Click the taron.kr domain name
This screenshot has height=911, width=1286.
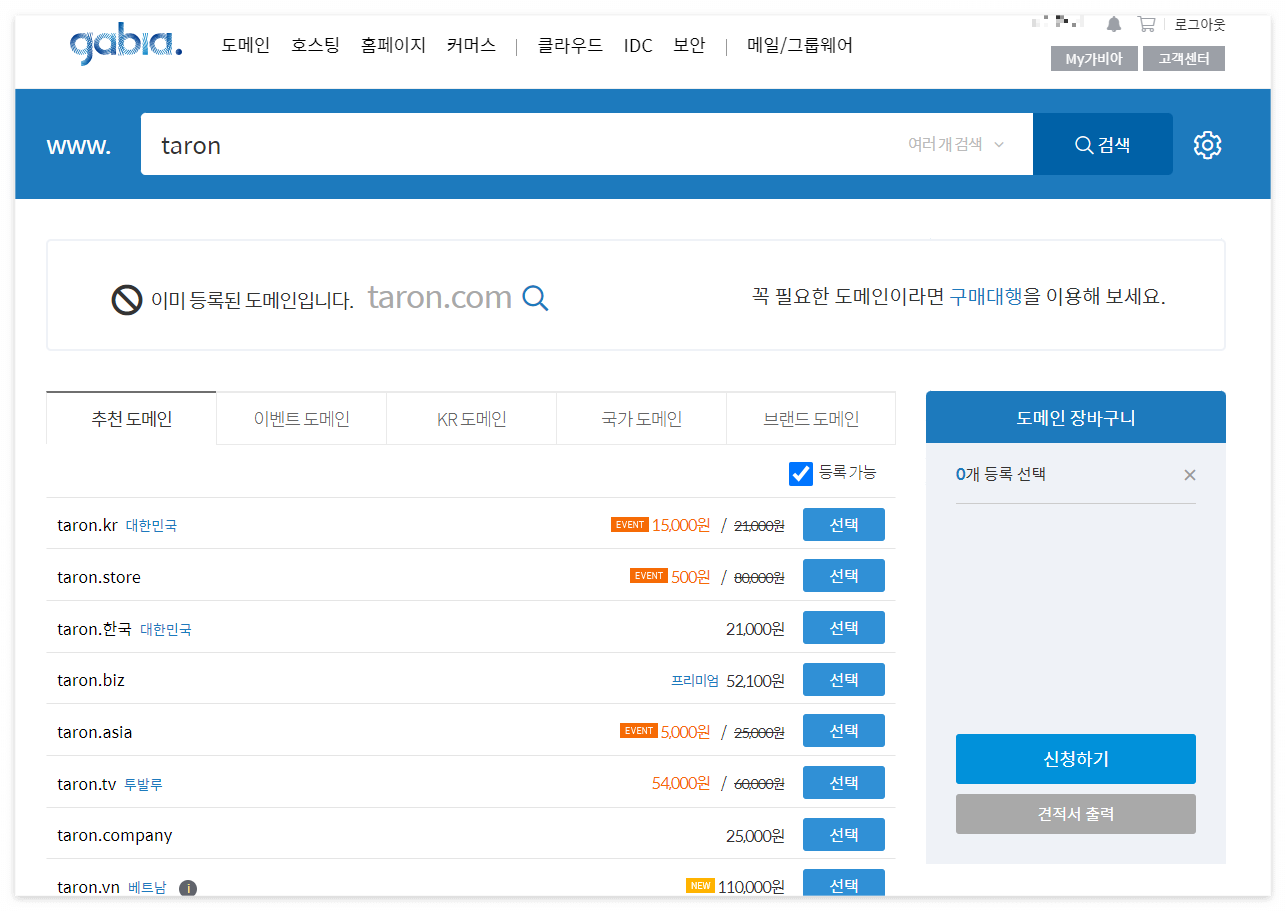pos(87,525)
